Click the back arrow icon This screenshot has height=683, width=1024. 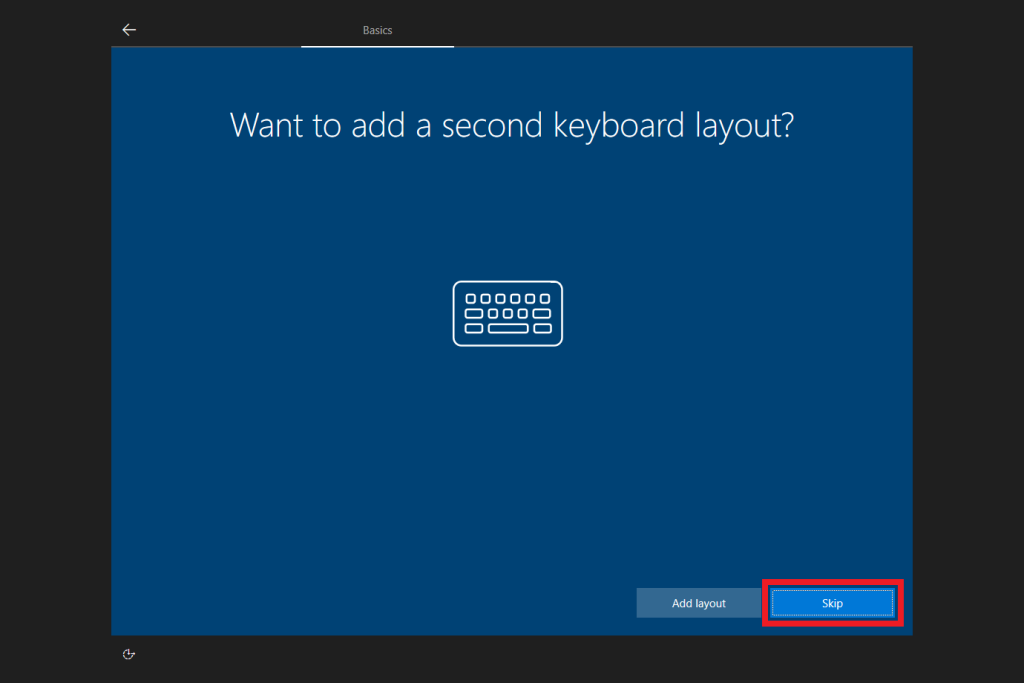[128, 30]
